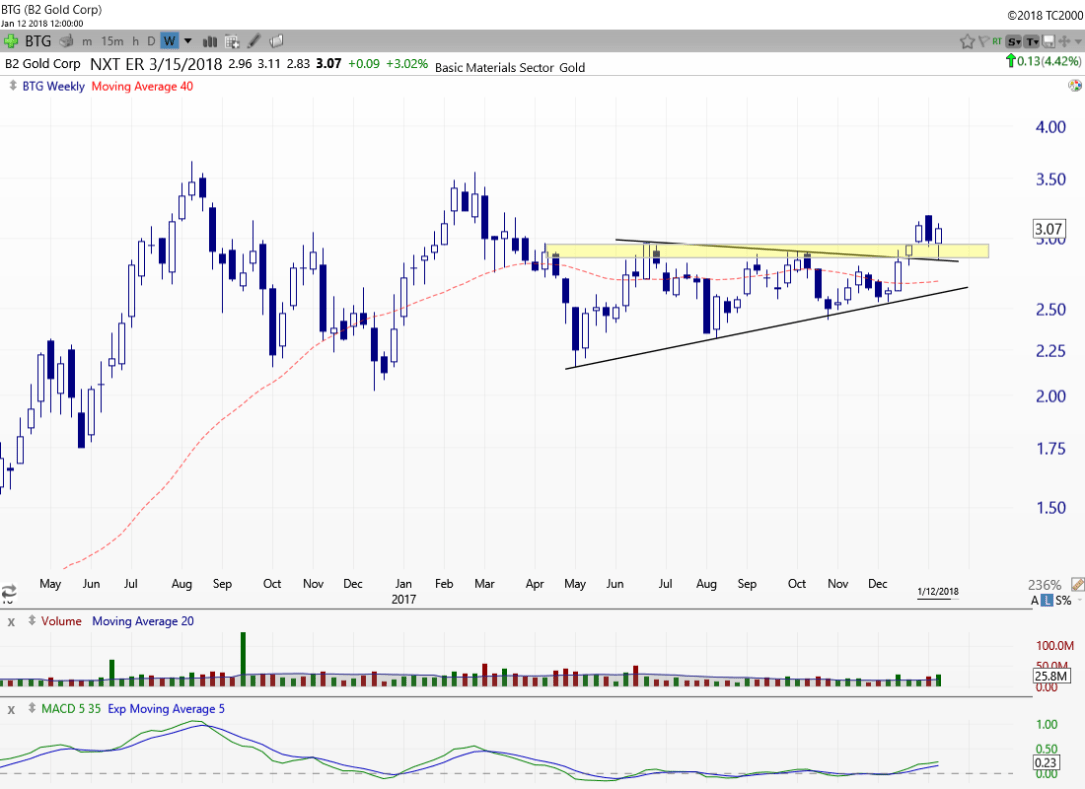Toggle the L log scale option
1085x789 pixels.
click(x=1048, y=600)
